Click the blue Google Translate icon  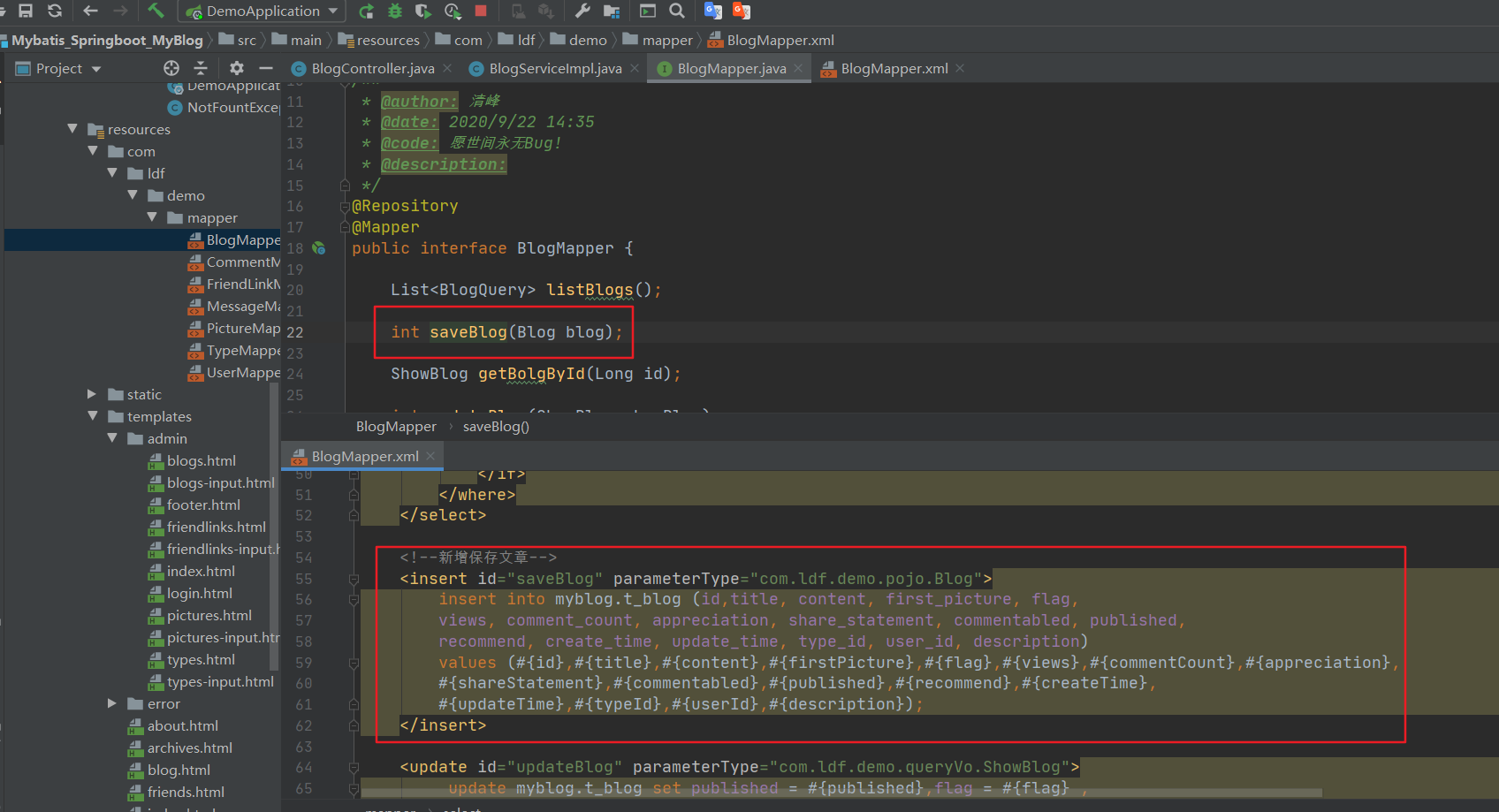(713, 11)
